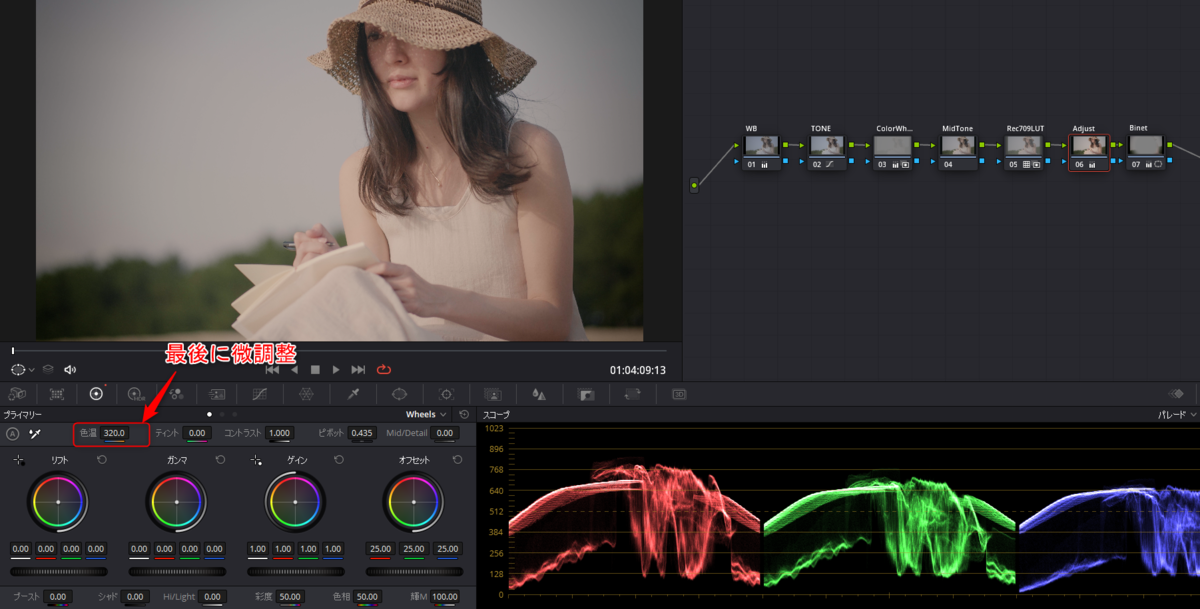
Task: Click the auto white balance picker icon
Action: pyautogui.click(x=35, y=433)
